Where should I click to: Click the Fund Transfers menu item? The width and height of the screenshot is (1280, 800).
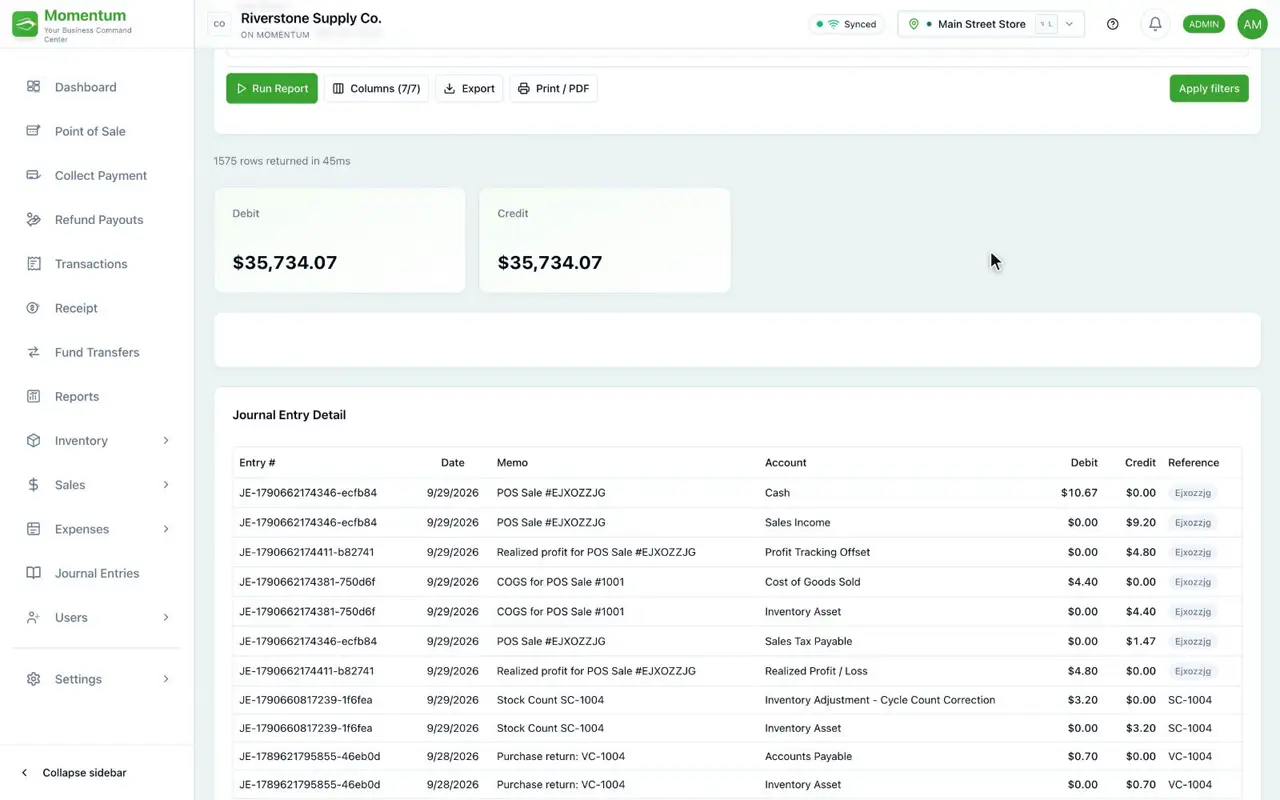[96, 352]
